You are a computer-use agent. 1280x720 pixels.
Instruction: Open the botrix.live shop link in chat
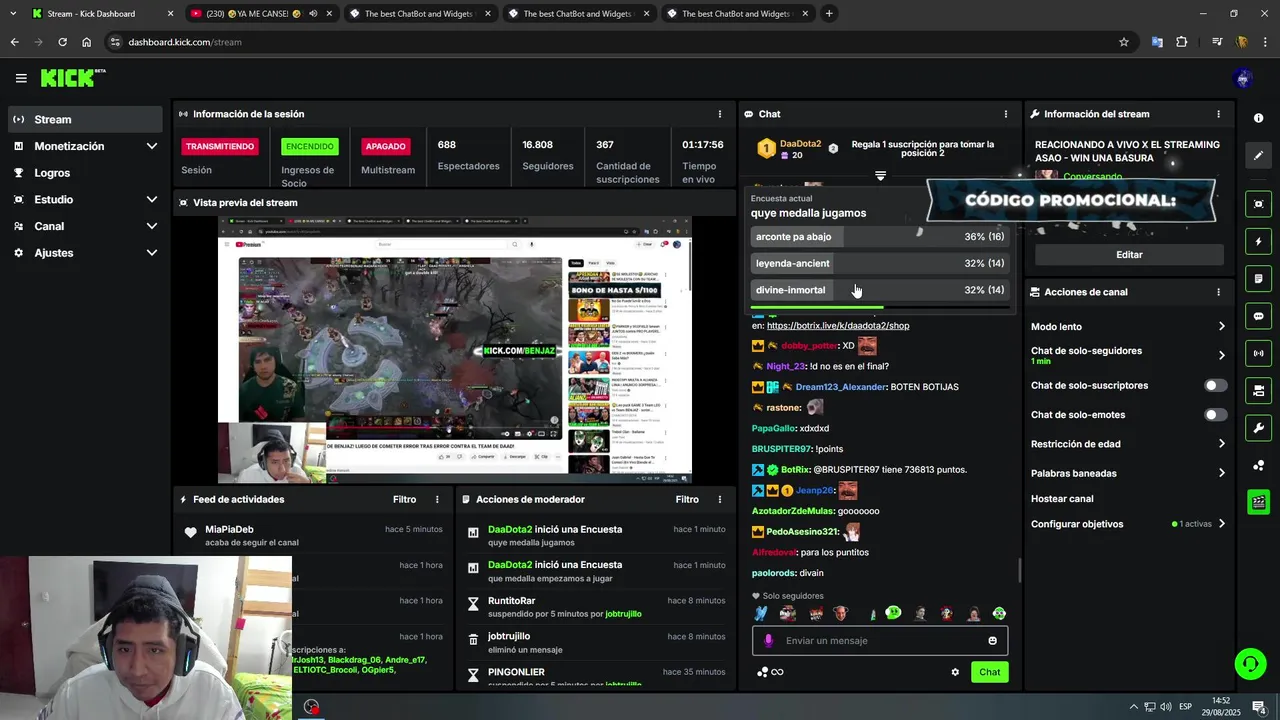pos(838,326)
